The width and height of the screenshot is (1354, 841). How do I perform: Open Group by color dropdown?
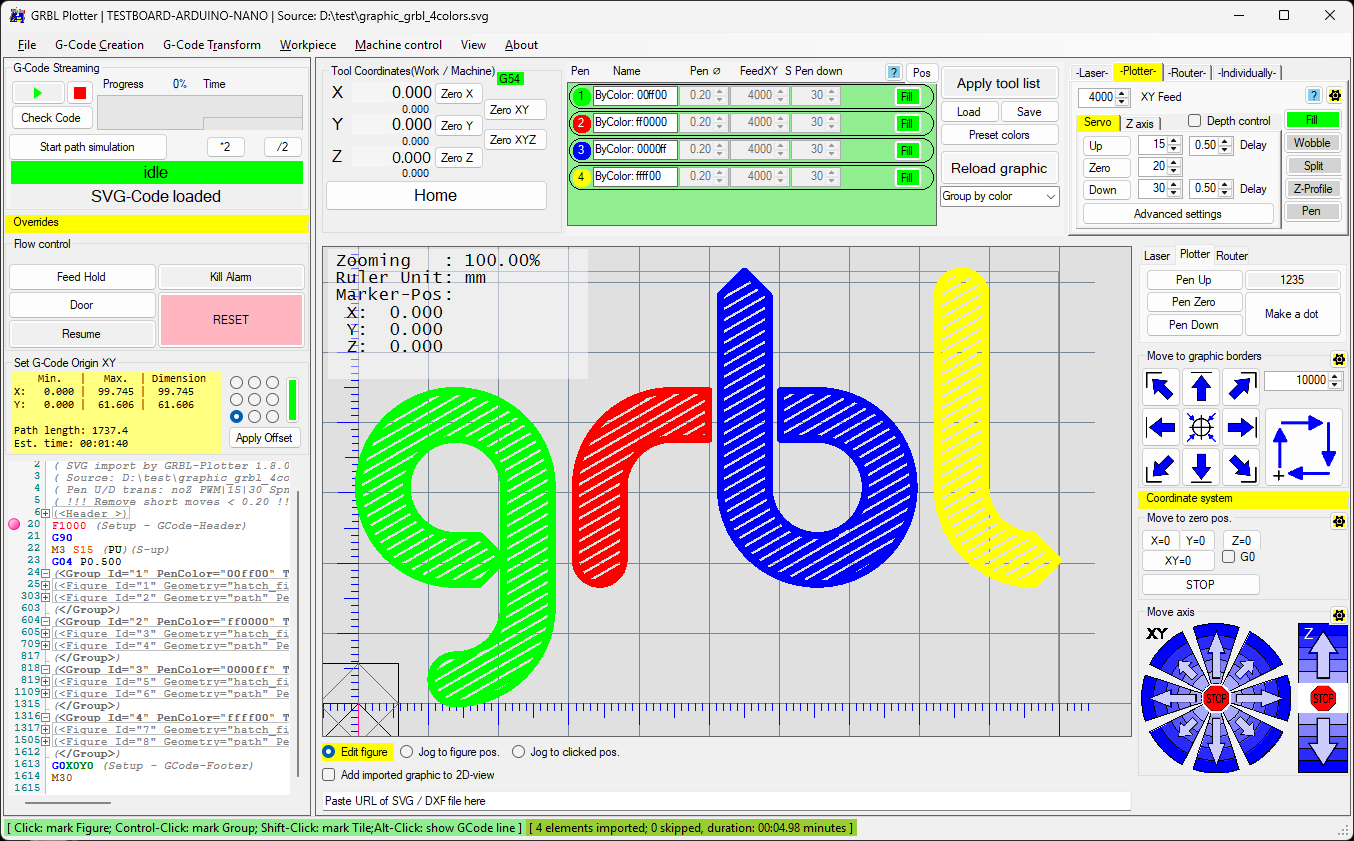coord(1000,196)
